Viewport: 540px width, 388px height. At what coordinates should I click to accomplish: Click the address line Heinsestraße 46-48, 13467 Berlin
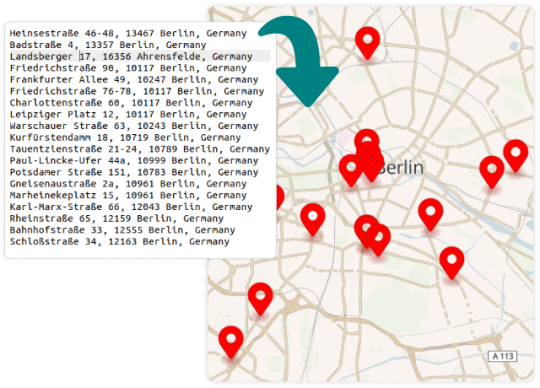(128, 33)
